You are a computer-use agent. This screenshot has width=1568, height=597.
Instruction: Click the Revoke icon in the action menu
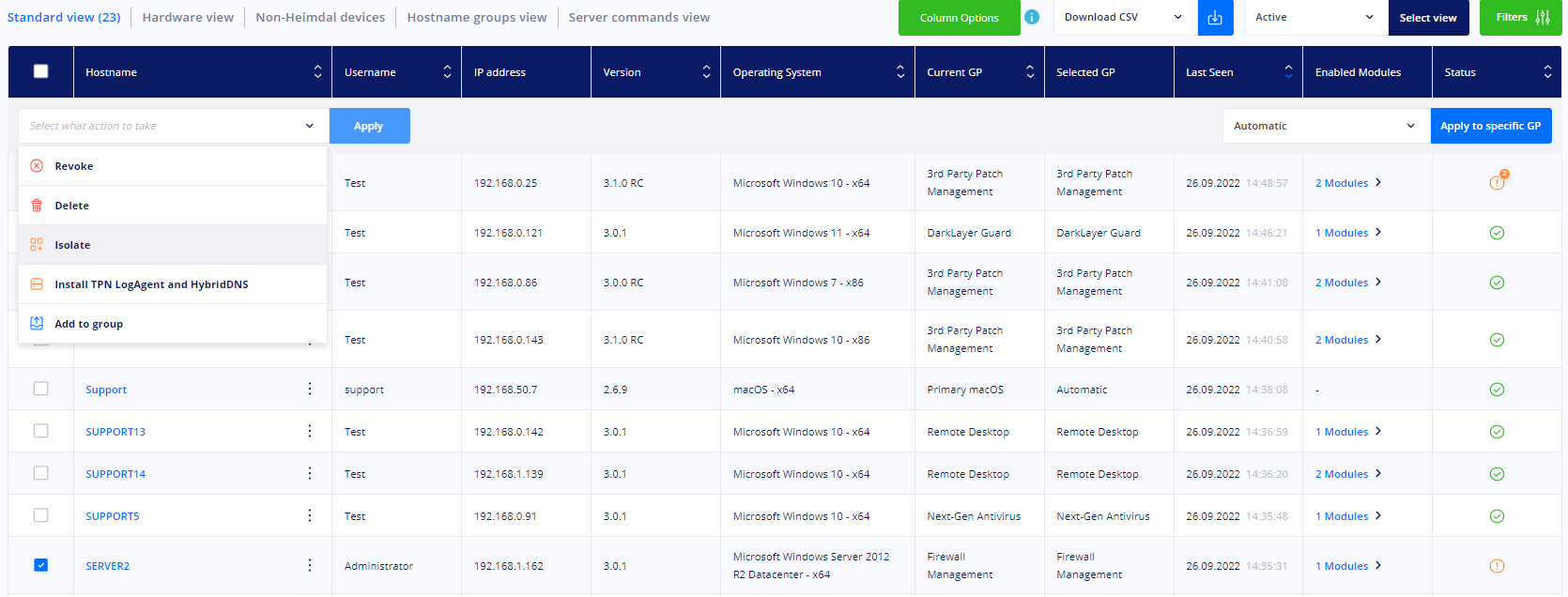37,166
